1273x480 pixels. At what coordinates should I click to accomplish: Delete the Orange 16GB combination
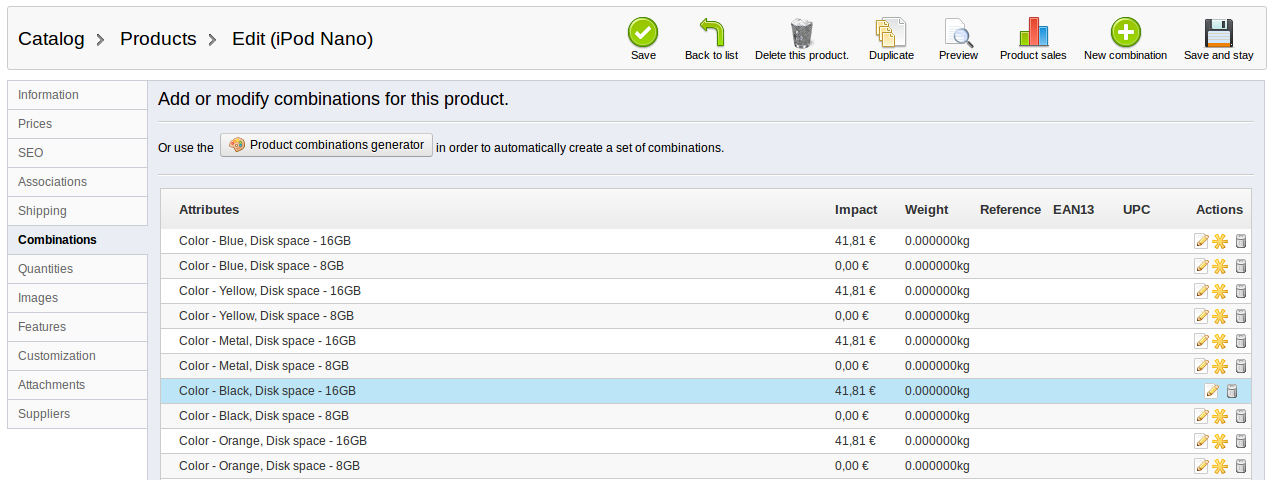tap(1241, 441)
